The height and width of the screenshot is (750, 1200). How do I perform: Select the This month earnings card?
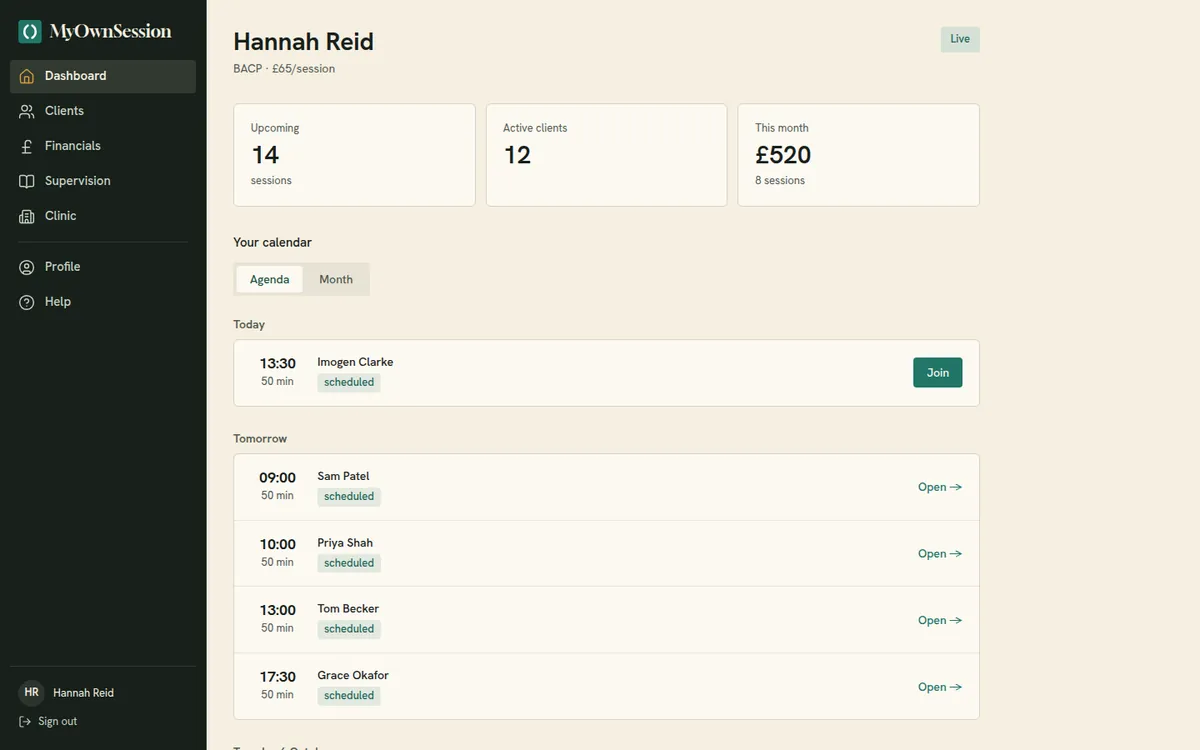859,155
